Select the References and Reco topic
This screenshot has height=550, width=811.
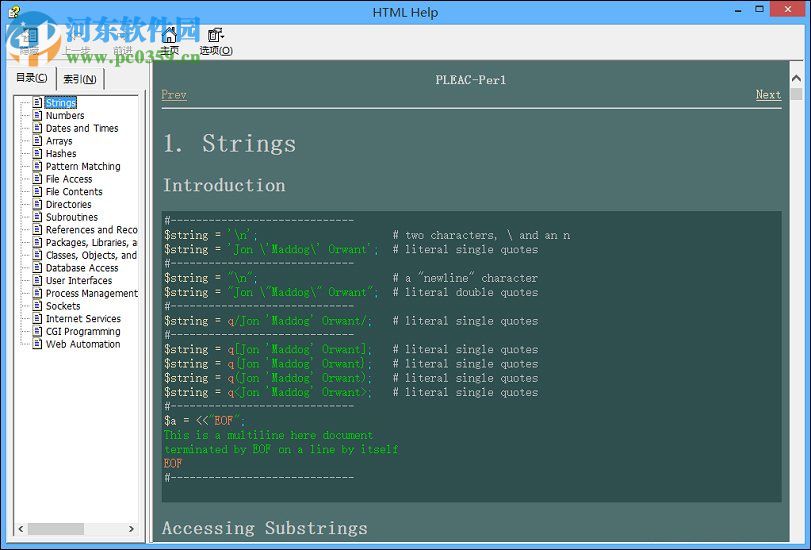(92, 230)
